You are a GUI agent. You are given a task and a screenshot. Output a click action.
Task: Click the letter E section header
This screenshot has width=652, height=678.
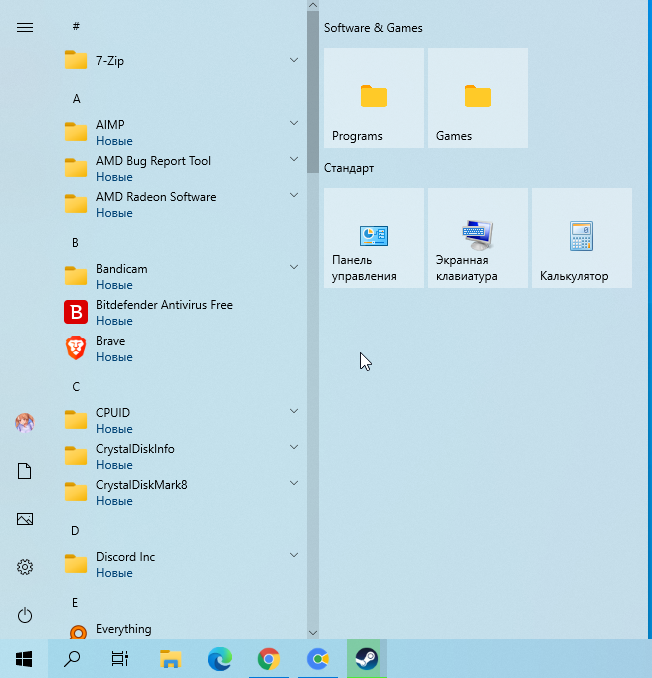click(75, 603)
